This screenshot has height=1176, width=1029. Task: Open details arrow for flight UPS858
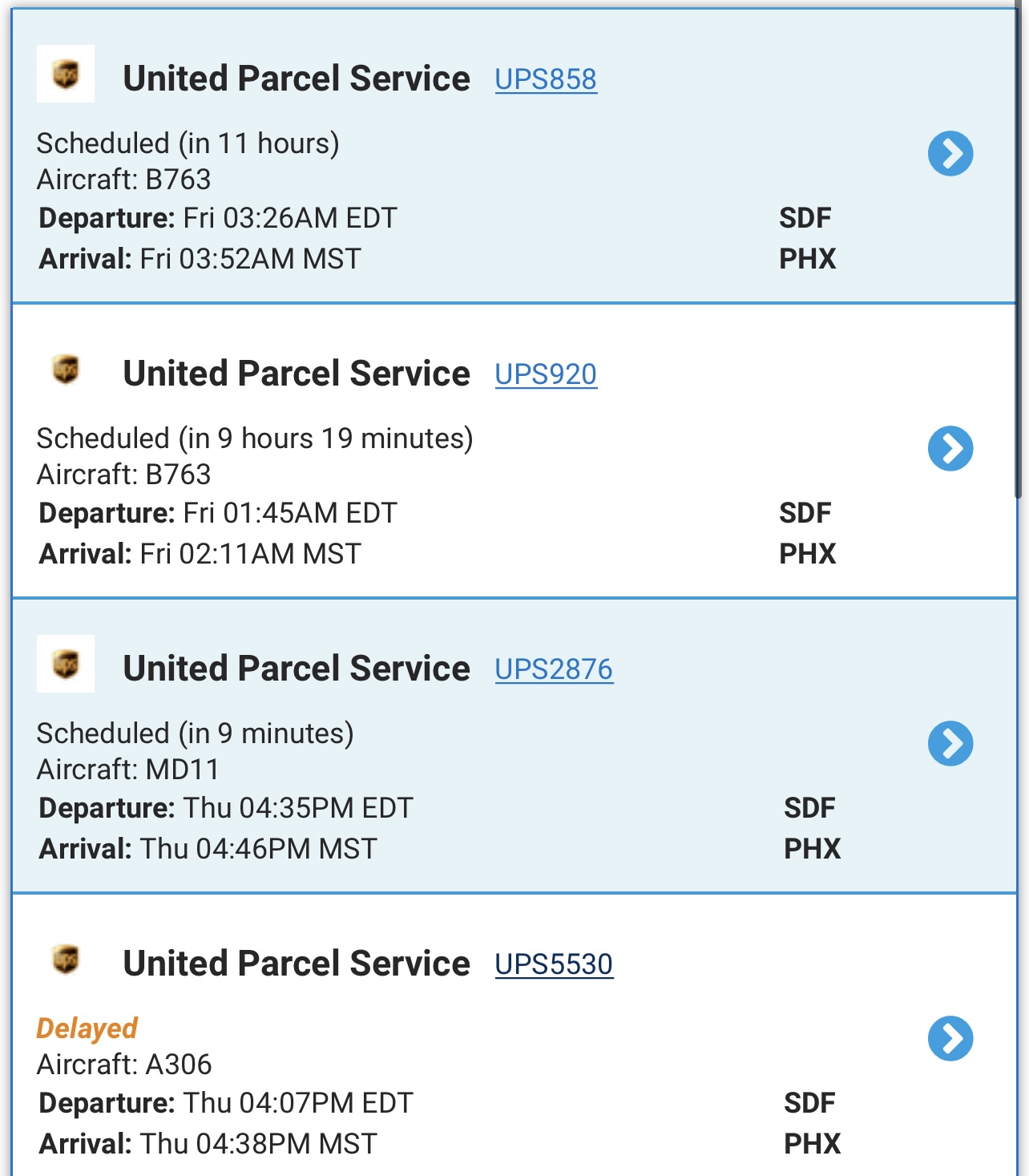[x=950, y=153]
